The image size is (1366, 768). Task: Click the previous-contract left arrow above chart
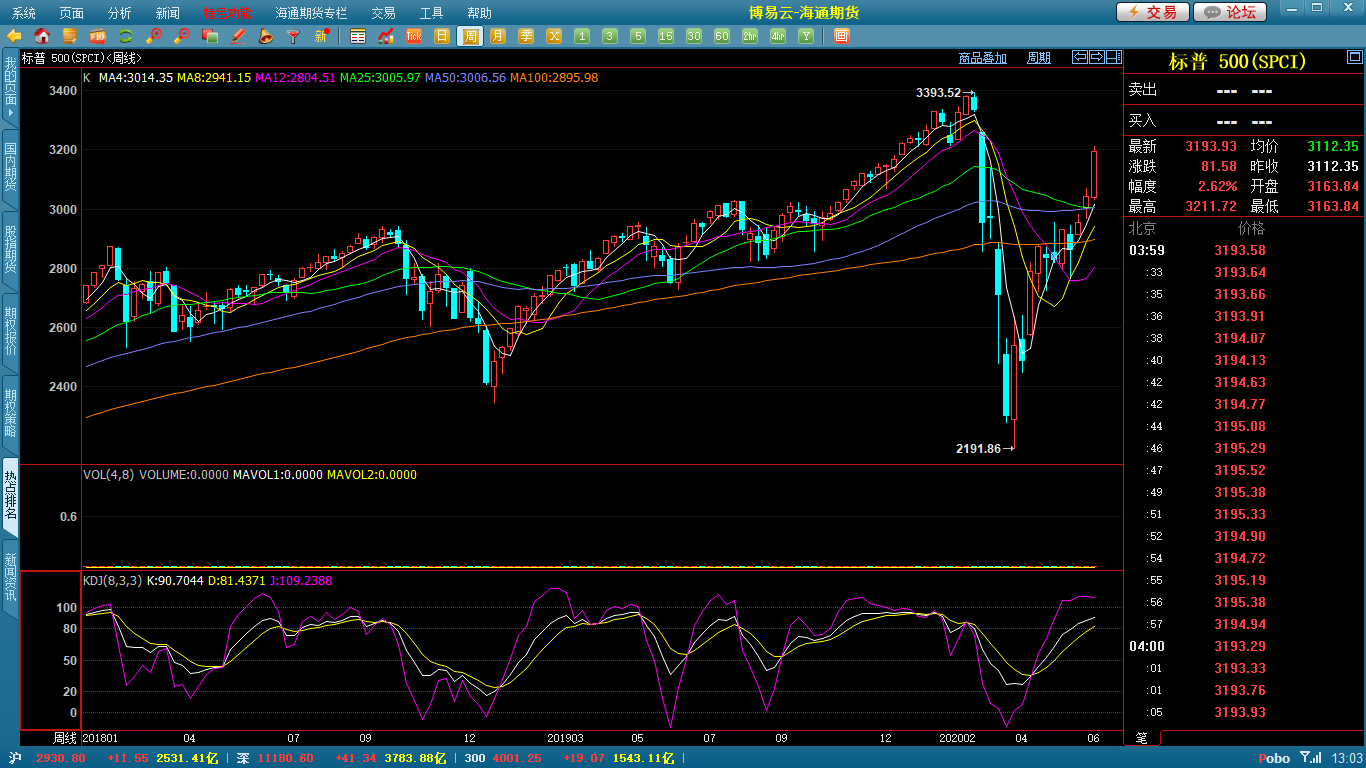[x=1080, y=57]
